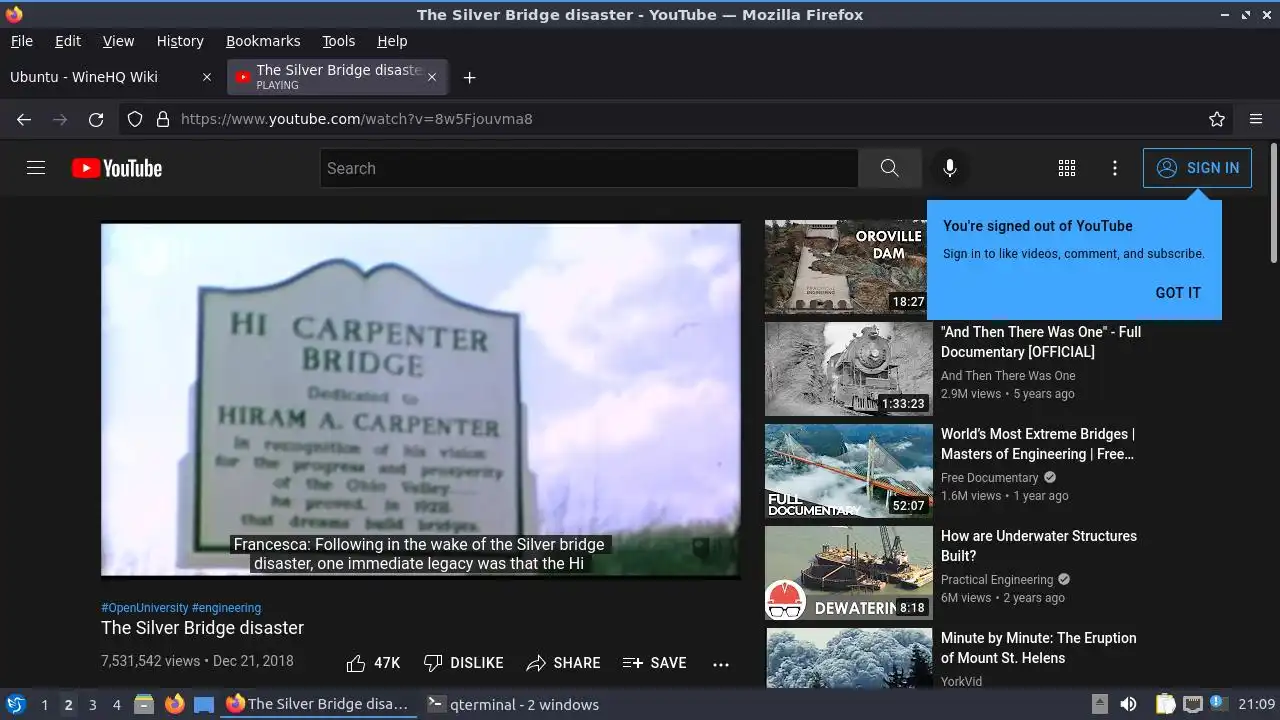Switch to workspace 3 in the pager
Image resolution: width=1280 pixels, height=720 pixels.
pyautogui.click(x=92, y=705)
